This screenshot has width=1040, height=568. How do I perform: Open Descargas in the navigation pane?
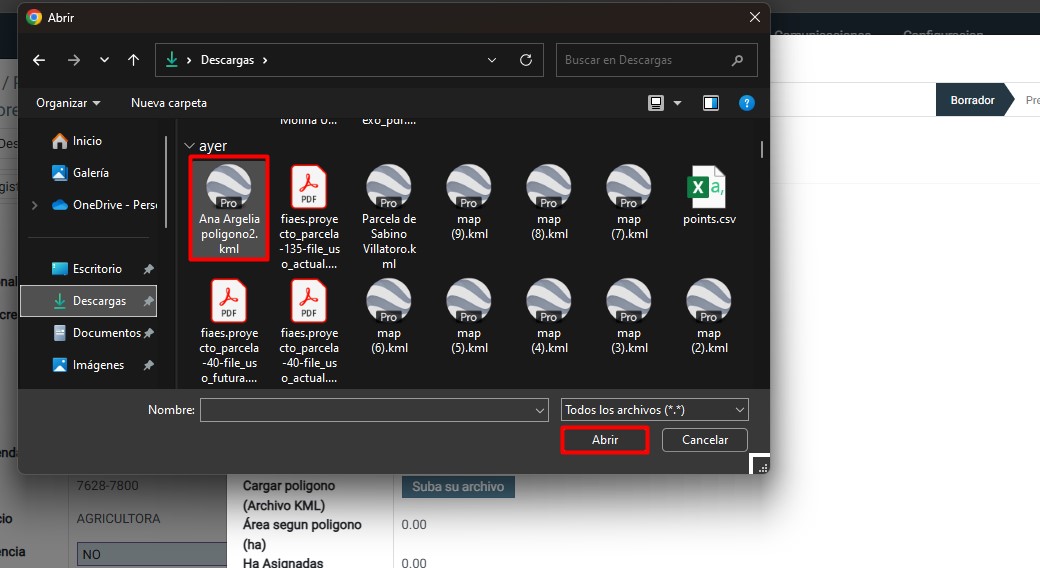click(x=98, y=301)
